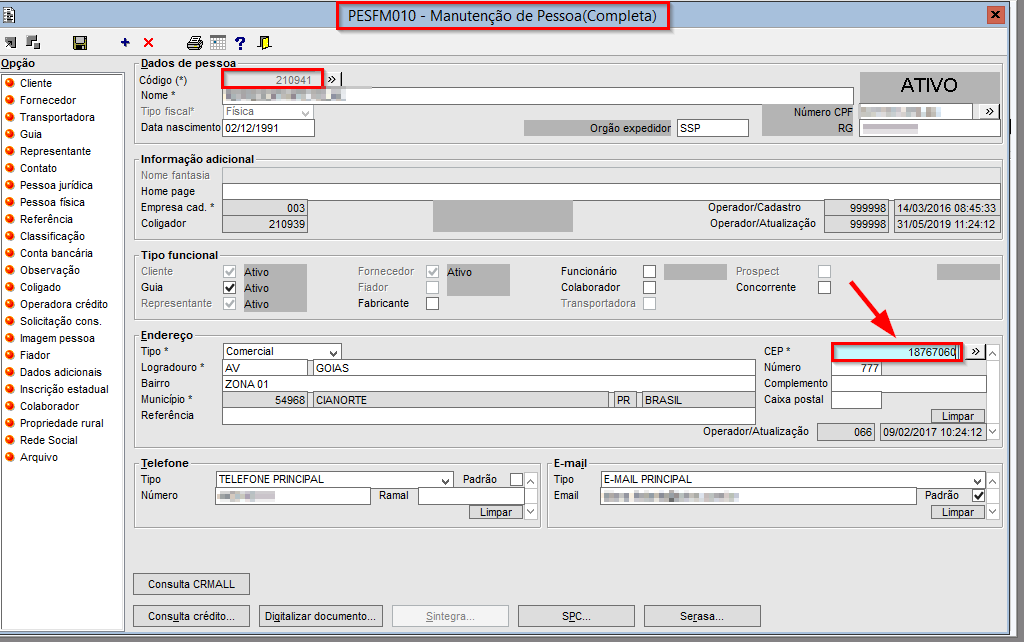The height and width of the screenshot is (642, 1024).
Task: Select Transportadora in the option list
Action: click(57, 117)
